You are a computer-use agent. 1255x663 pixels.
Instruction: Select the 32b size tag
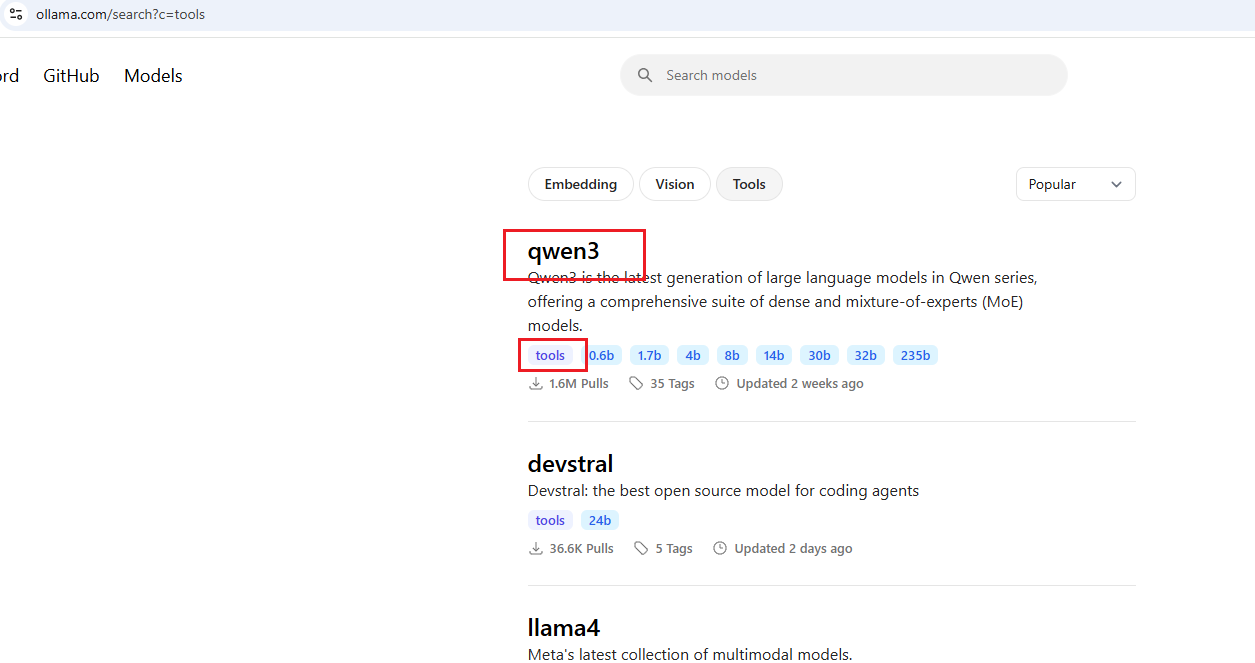point(866,355)
